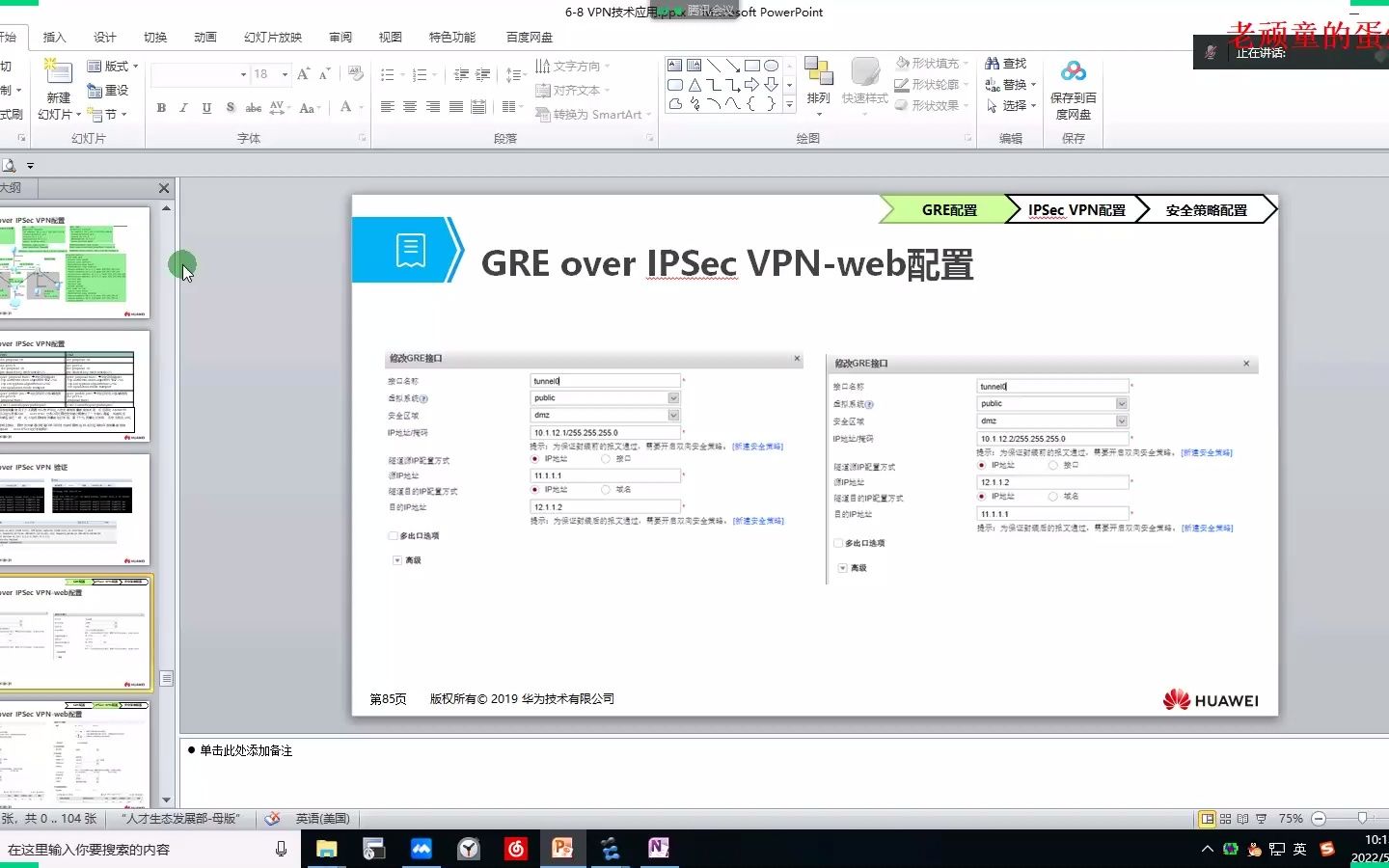
Task: Close the outline panel with X
Action: coord(164,188)
